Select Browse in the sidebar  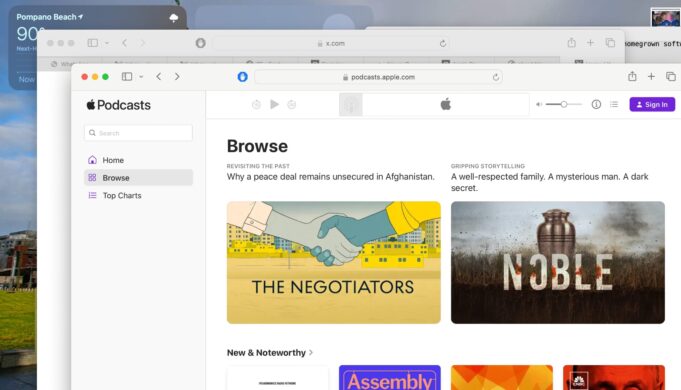(138, 178)
